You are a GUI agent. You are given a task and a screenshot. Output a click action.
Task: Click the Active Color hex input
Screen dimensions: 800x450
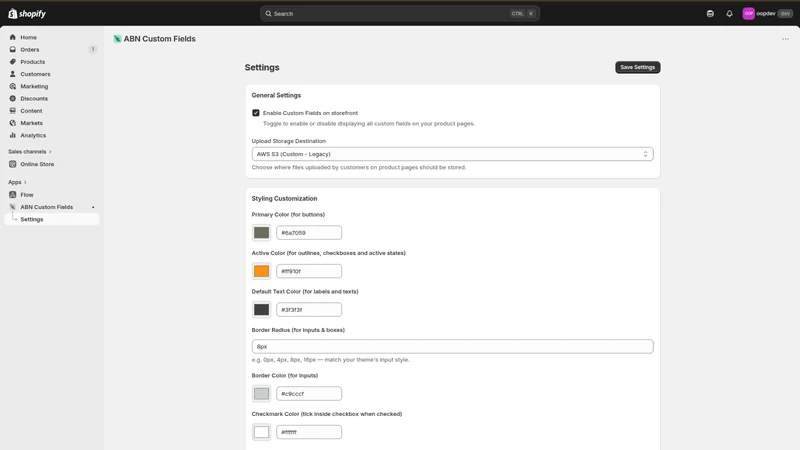309,271
